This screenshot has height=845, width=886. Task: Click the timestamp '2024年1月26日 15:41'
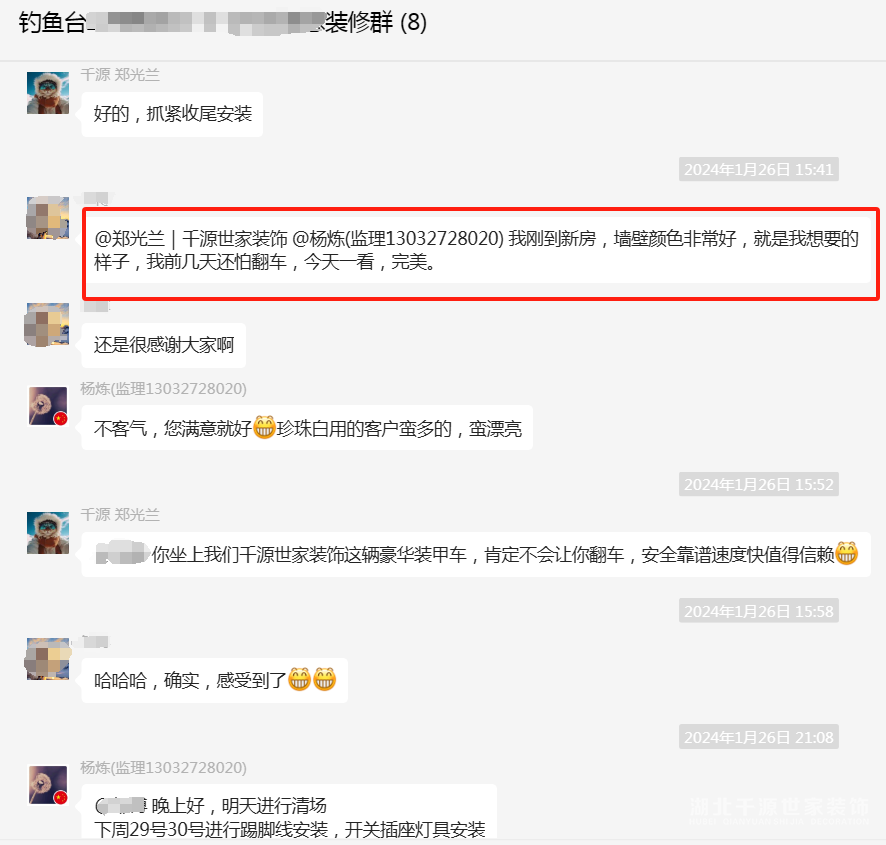tap(758, 170)
